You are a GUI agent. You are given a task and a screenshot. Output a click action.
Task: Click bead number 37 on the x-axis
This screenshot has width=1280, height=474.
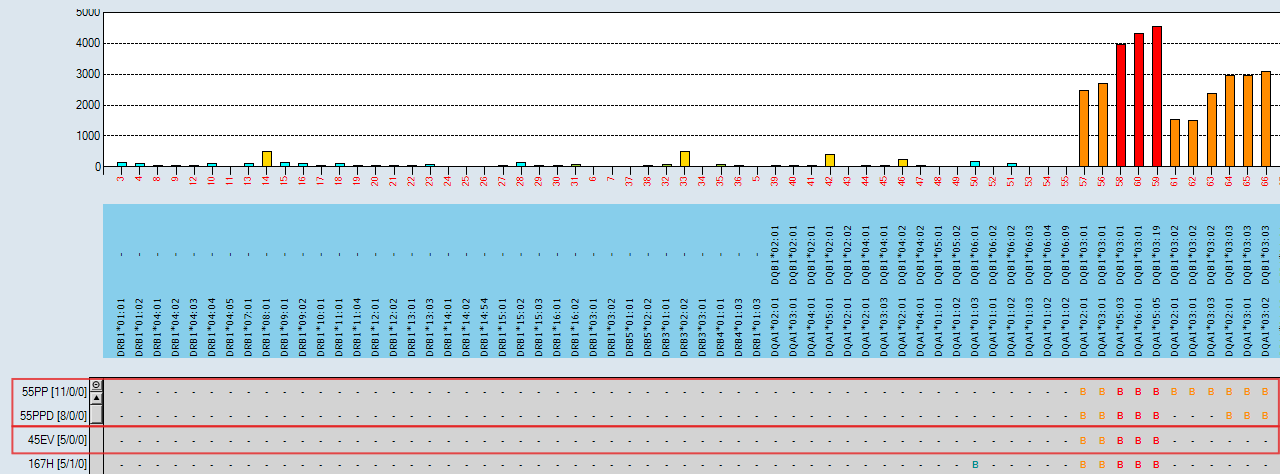630,179
